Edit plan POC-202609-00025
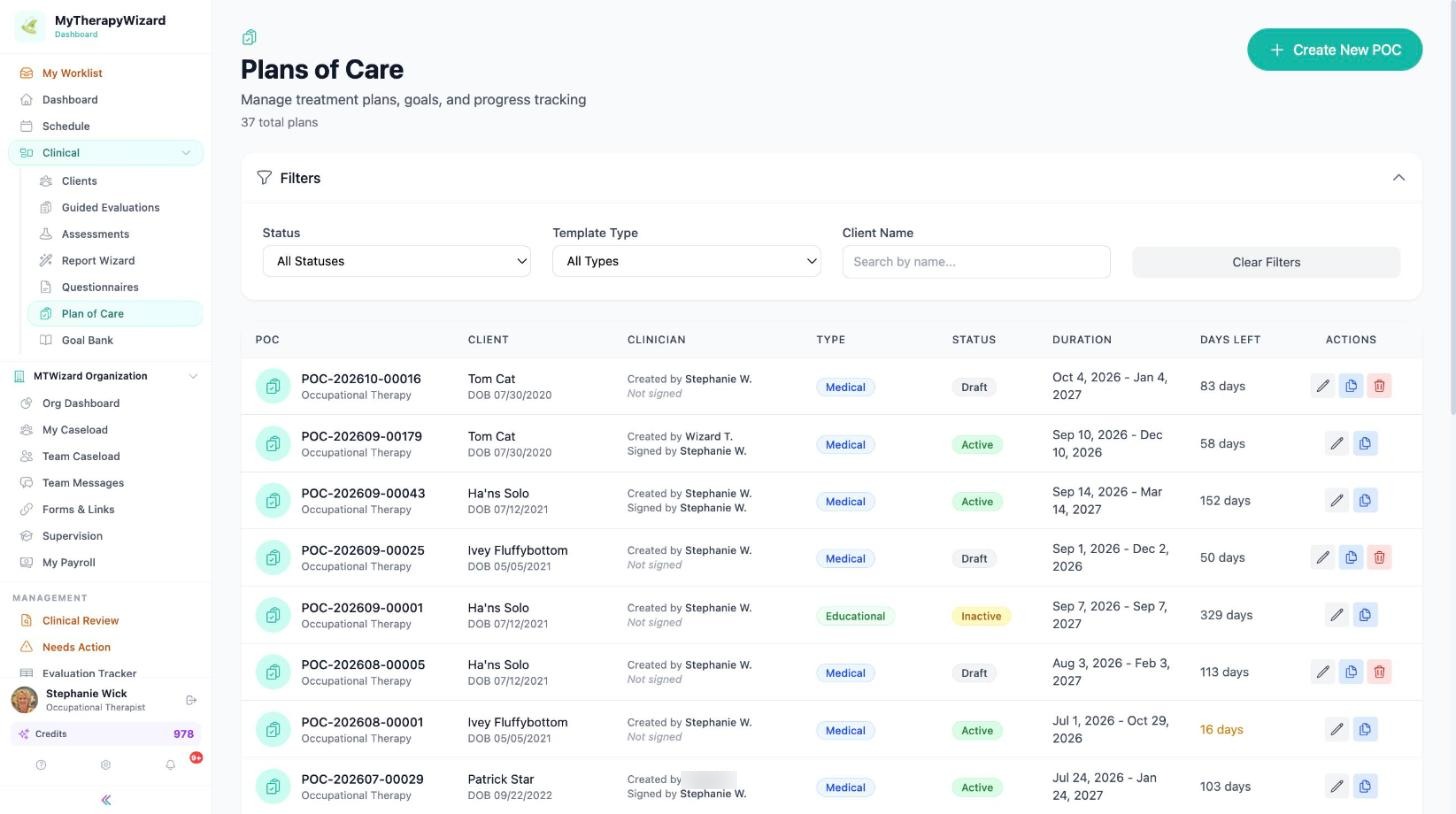The image size is (1456, 814). pyautogui.click(x=1322, y=557)
